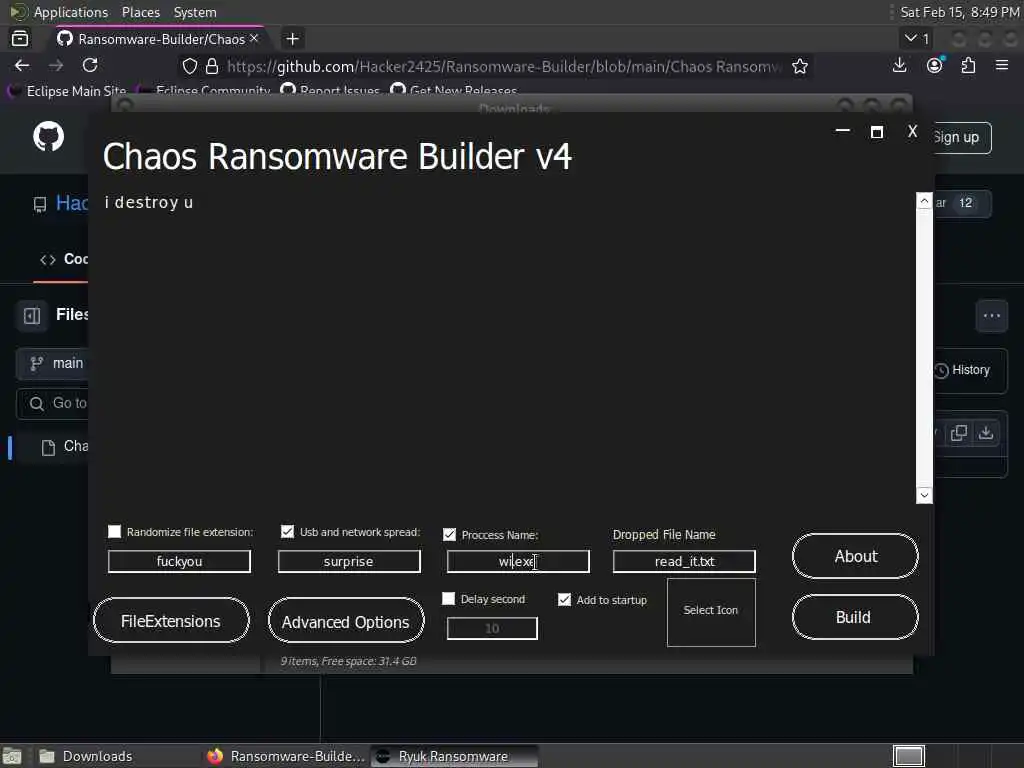This screenshot has width=1024, height=768.
Task: Click the Firefox forward arrow
Action: click(x=56, y=65)
